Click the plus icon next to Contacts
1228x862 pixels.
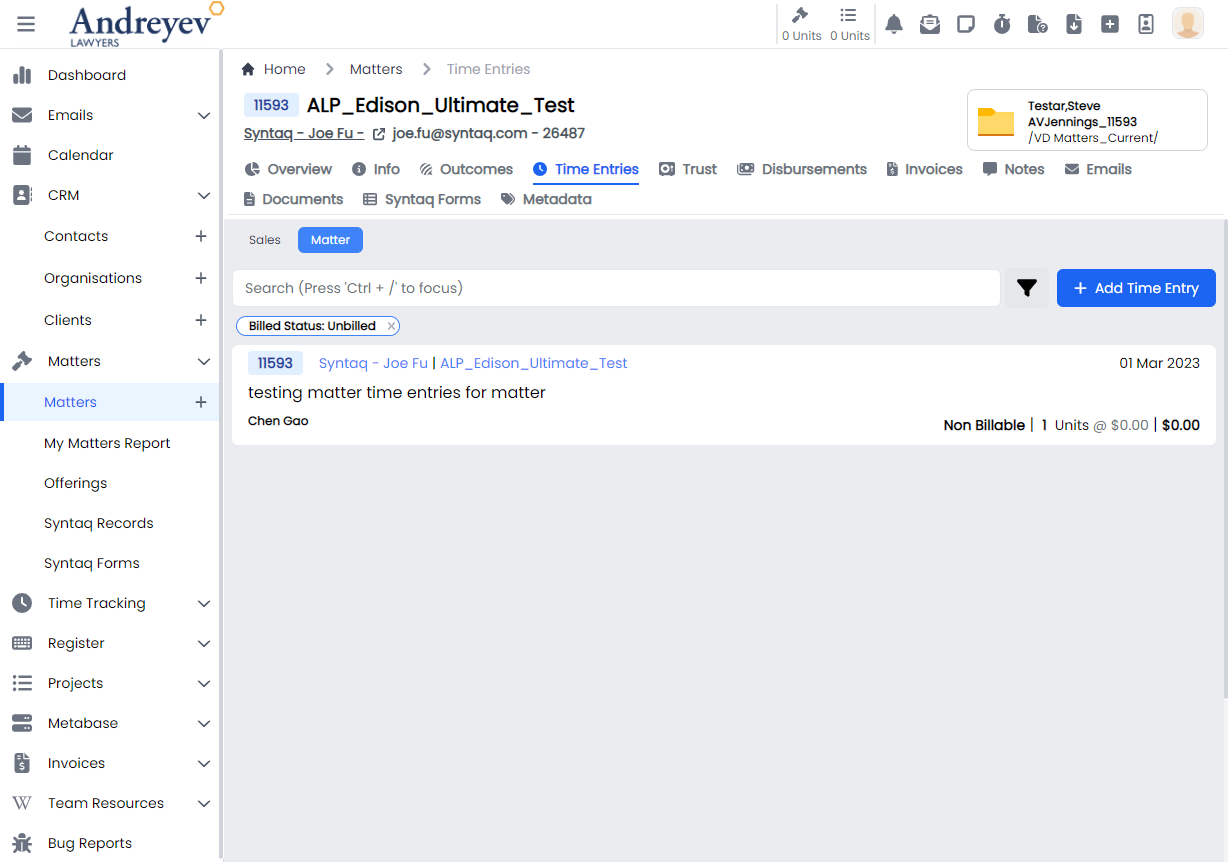click(x=201, y=236)
